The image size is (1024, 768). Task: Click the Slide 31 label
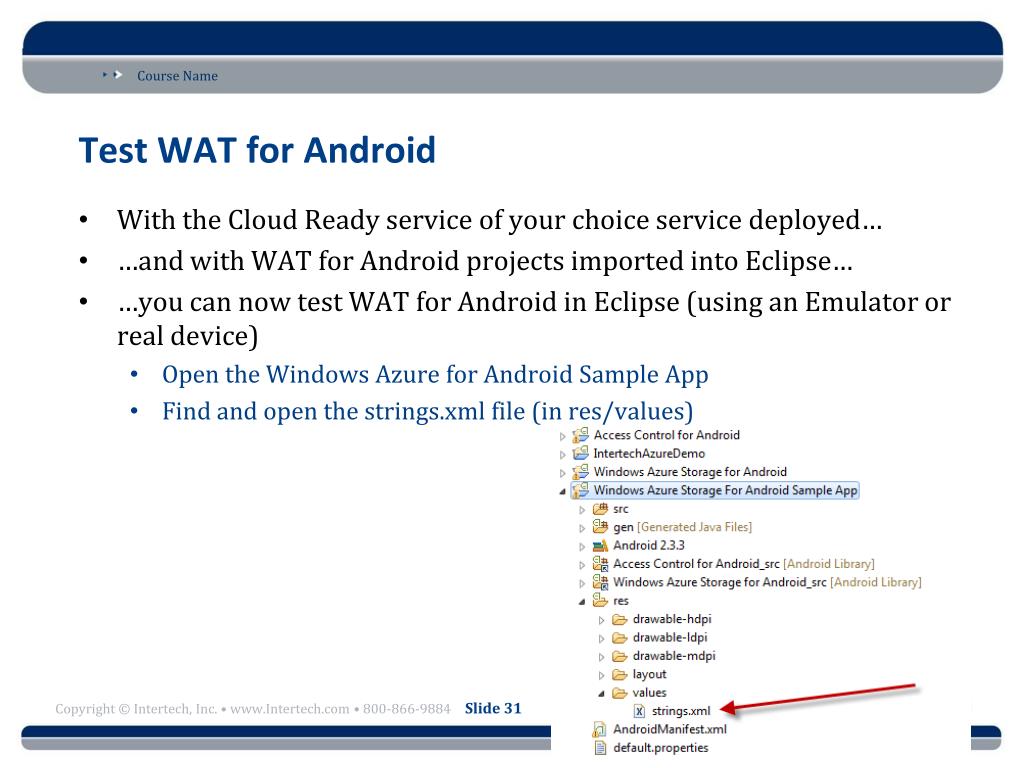pyautogui.click(x=493, y=708)
